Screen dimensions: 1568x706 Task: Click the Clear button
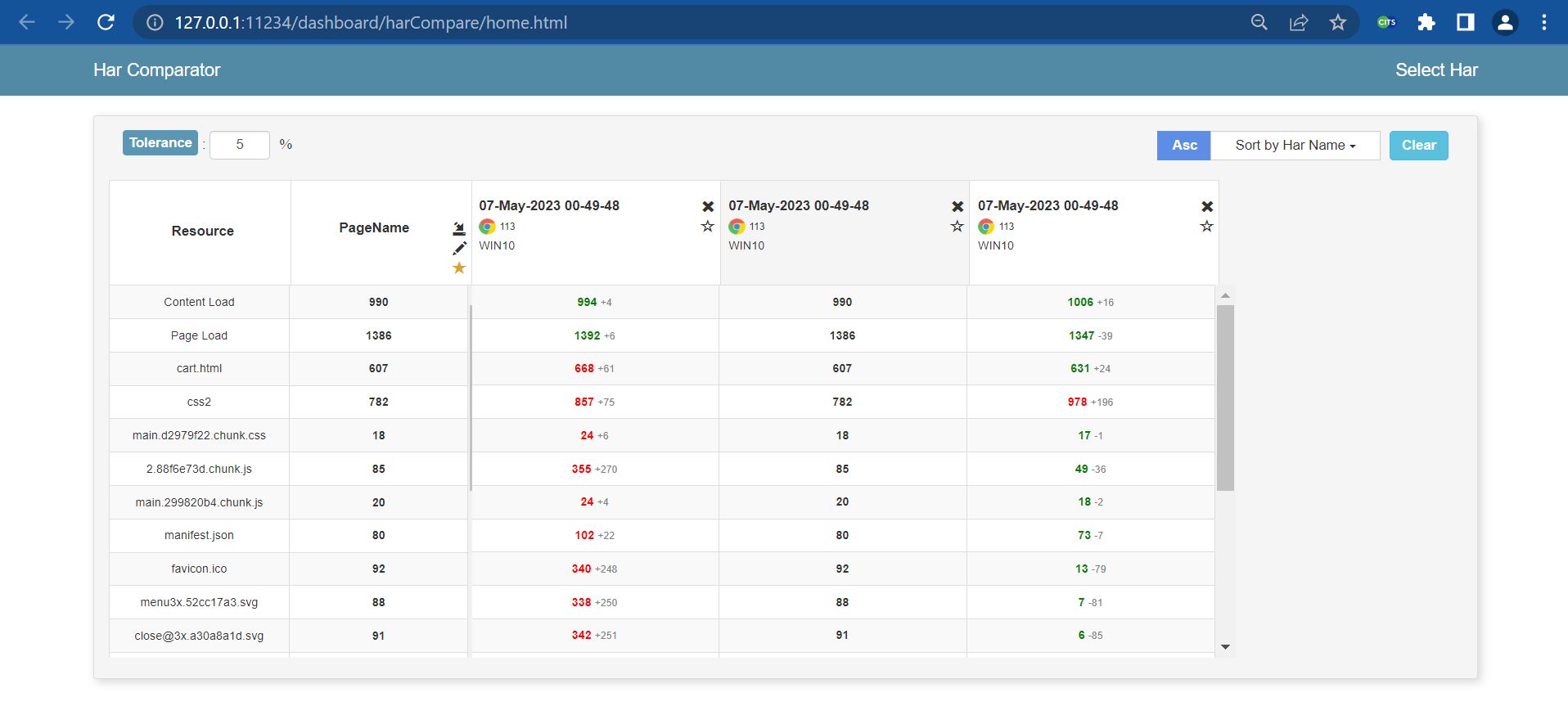click(x=1419, y=146)
